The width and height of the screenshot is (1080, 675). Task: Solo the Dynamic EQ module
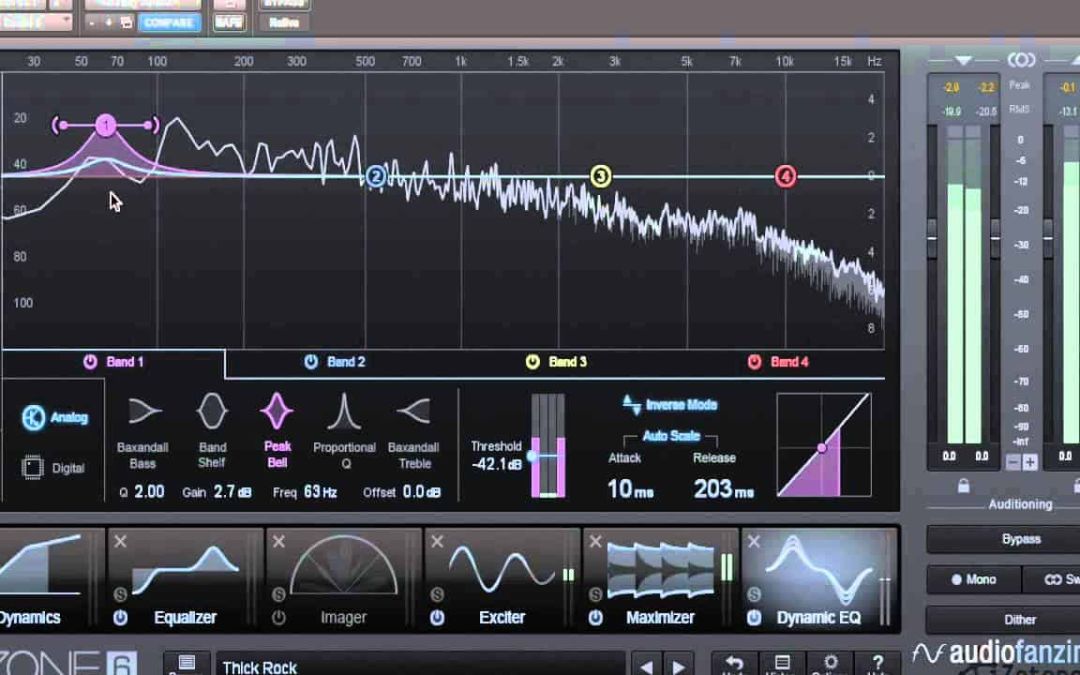(754, 594)
